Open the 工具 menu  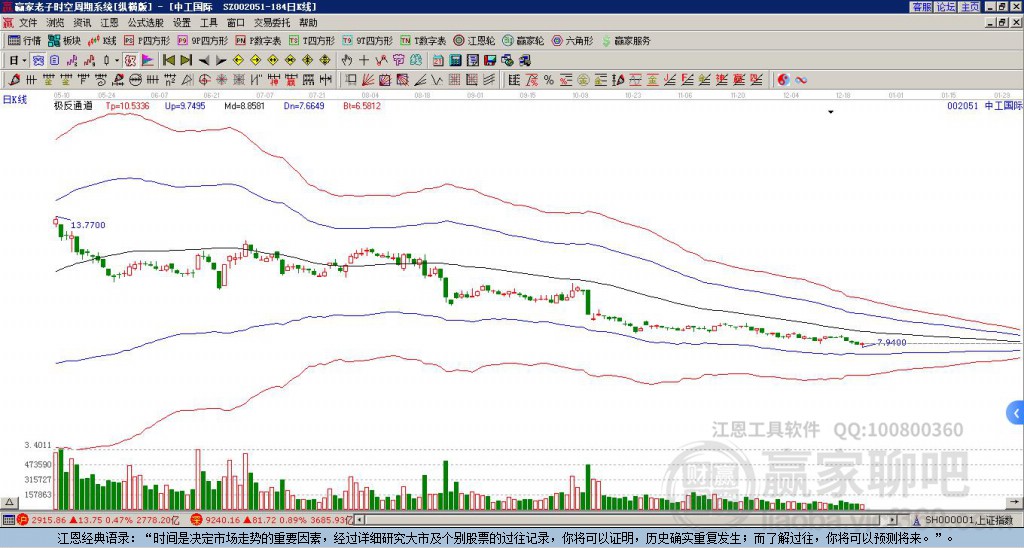tap(208, 23)
